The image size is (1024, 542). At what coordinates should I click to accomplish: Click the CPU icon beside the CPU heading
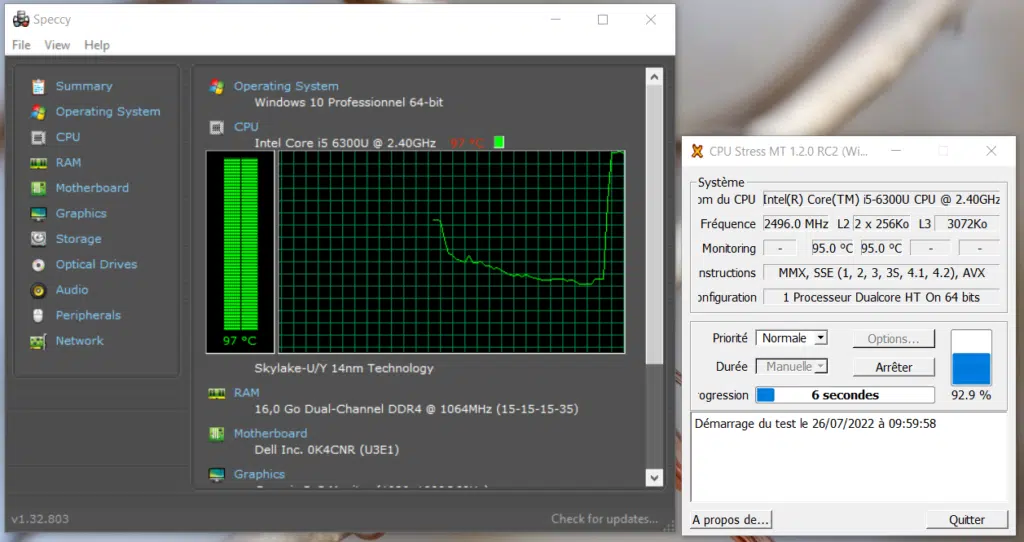[217, 127]
